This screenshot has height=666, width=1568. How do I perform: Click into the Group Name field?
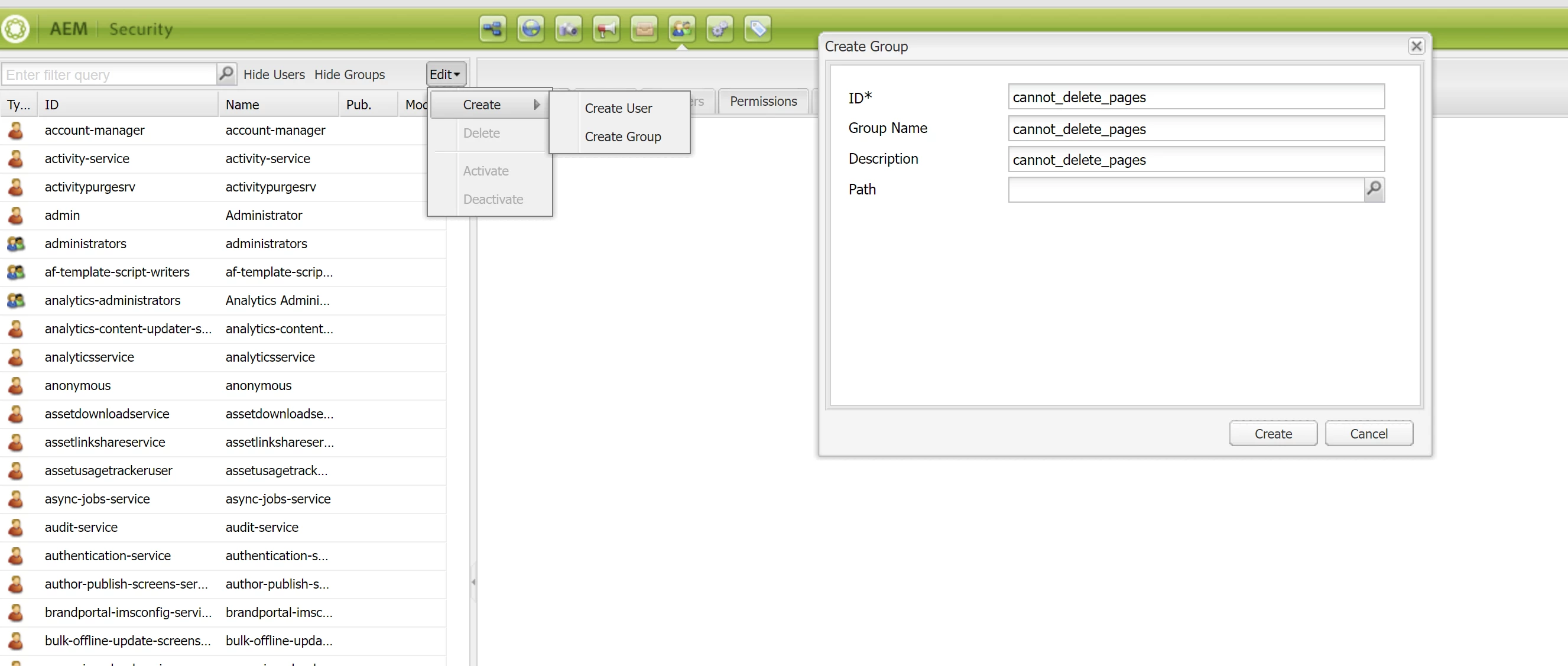(x=1196, y=129)
